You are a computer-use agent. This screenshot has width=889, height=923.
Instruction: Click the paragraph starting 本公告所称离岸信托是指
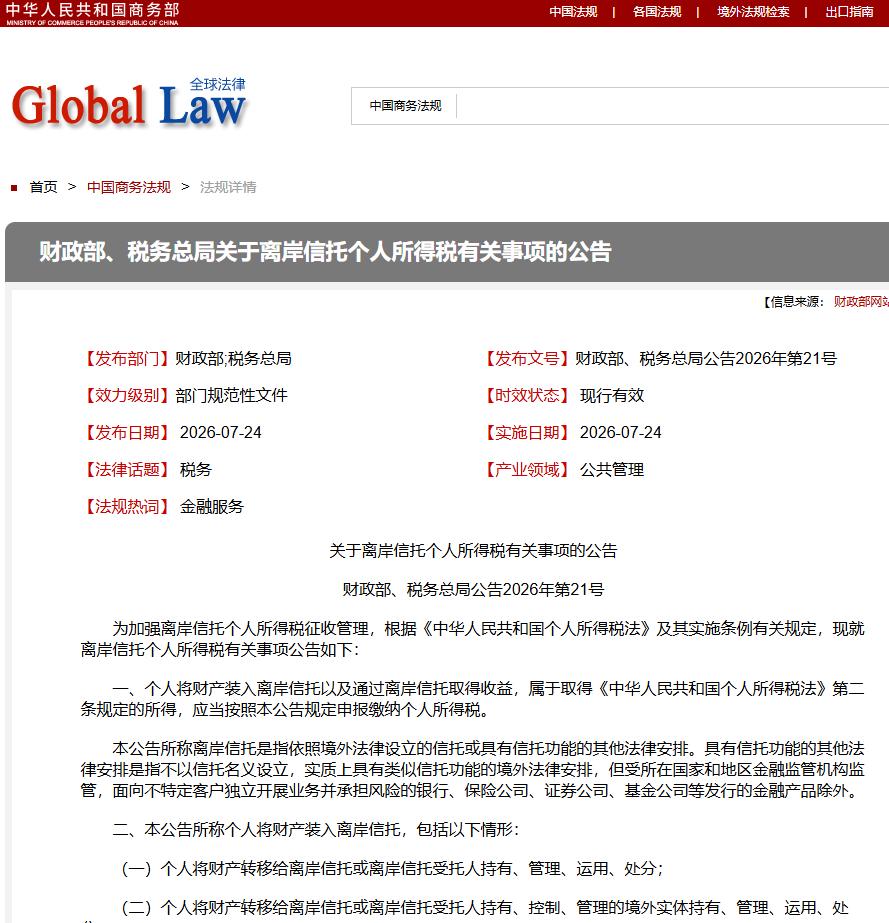pos(472,769)
